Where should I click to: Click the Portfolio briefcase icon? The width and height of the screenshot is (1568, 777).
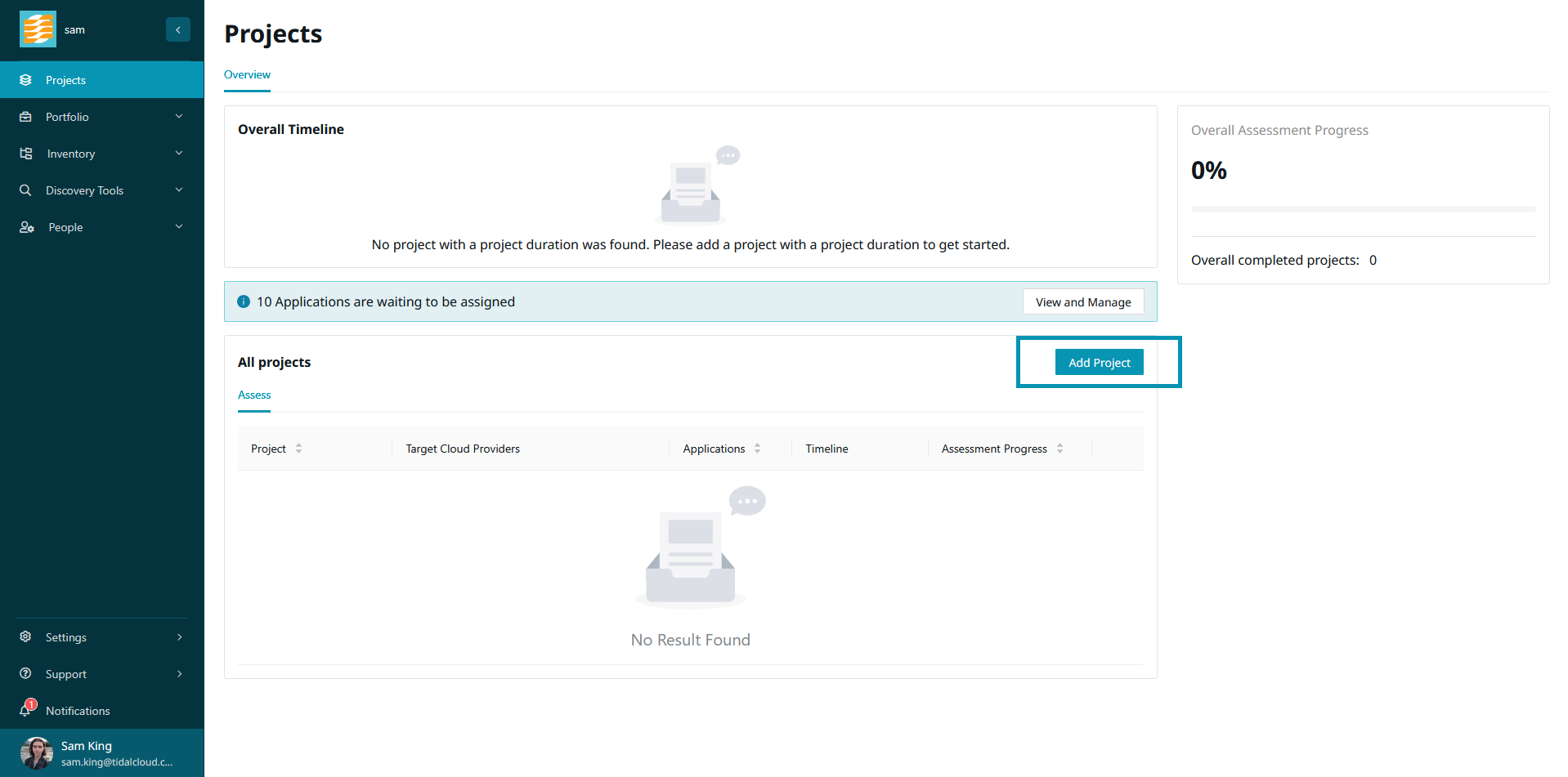26,117
